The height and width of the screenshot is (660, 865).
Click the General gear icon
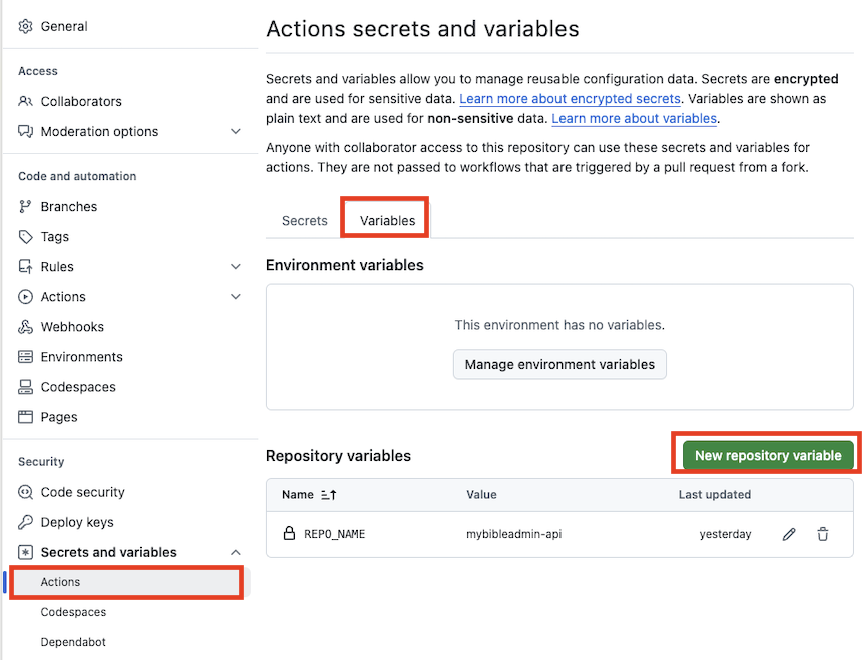click(x=26, y=26)
